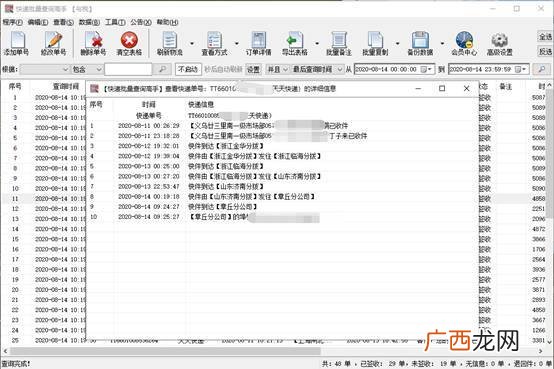Click the 全选 (select all) button

(x=546, y=36)
